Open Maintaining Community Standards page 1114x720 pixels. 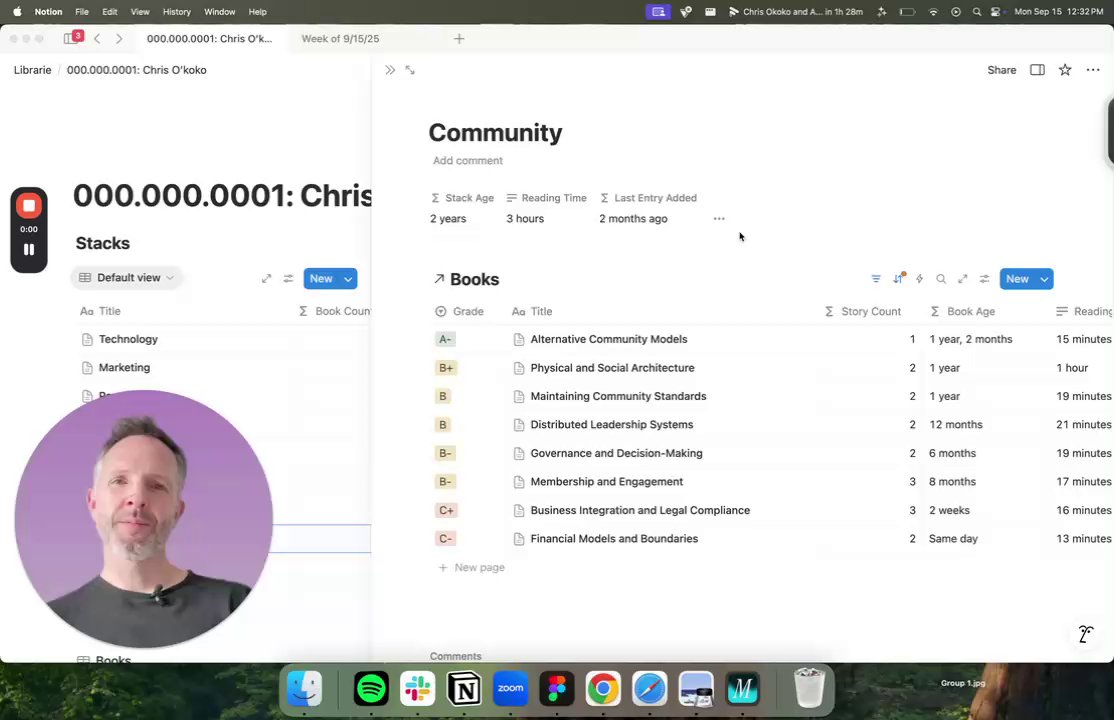(x=618, y=396)
